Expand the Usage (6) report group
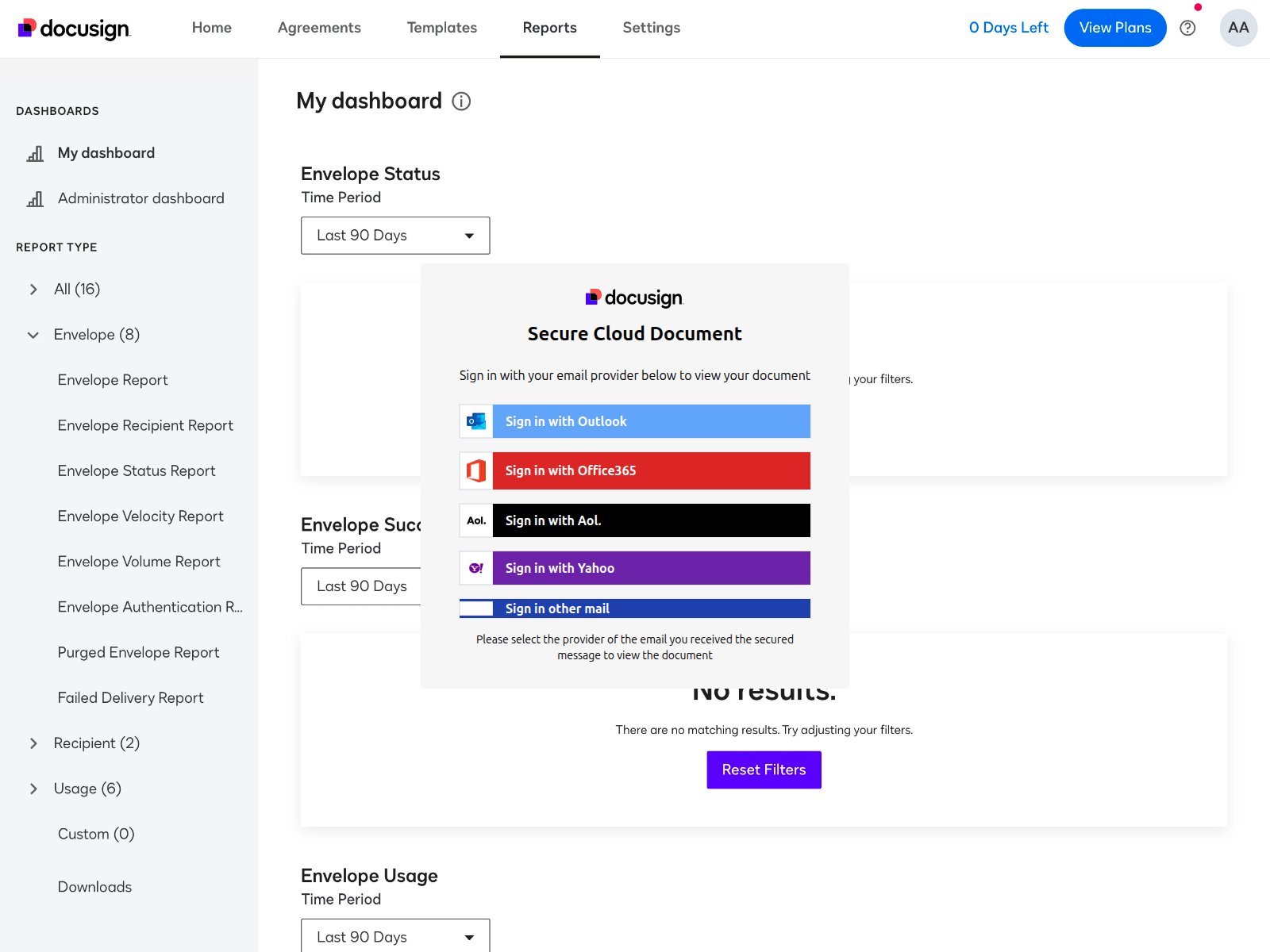Viewport: 1270px width, 952px height. tap(33, 789)
